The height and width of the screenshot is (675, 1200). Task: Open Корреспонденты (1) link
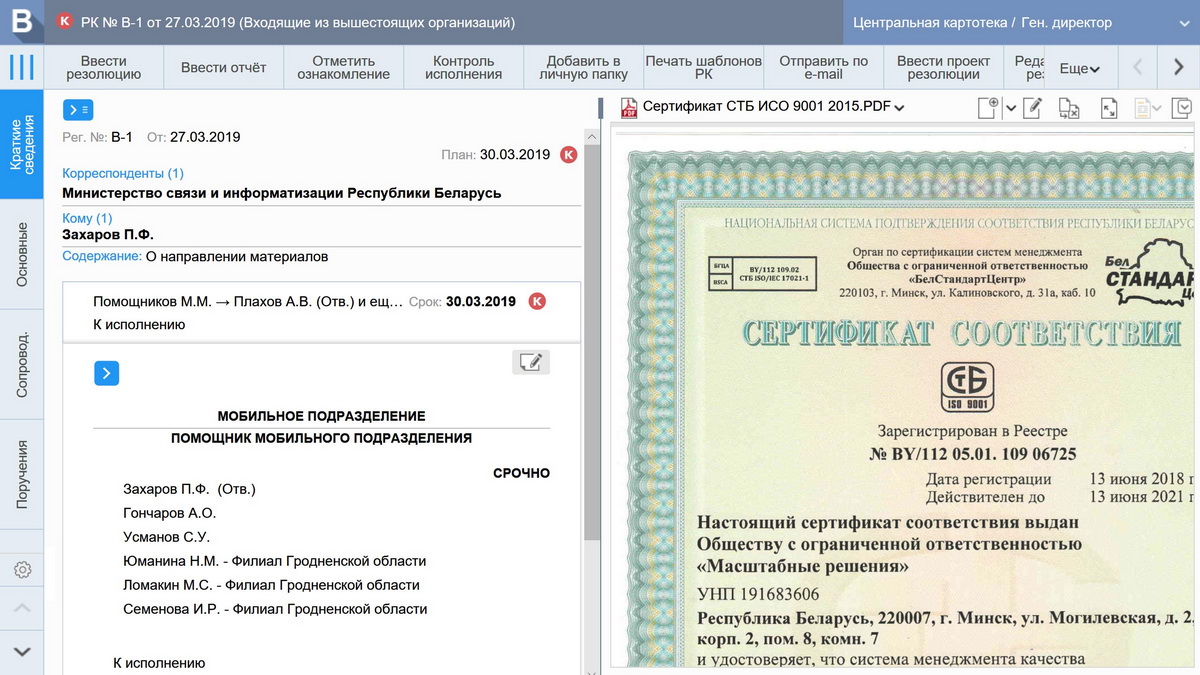pyautogui.click(x=123, y=173)
